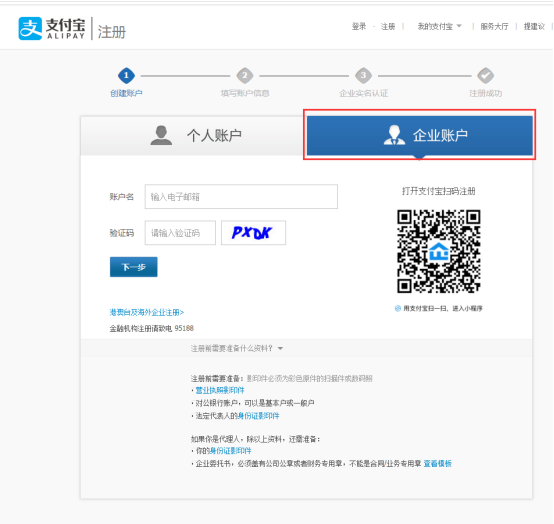Collapse 注册前需要准备什么资料 section
The height and width of the screenshot is (524, 554).
[237, 348]
